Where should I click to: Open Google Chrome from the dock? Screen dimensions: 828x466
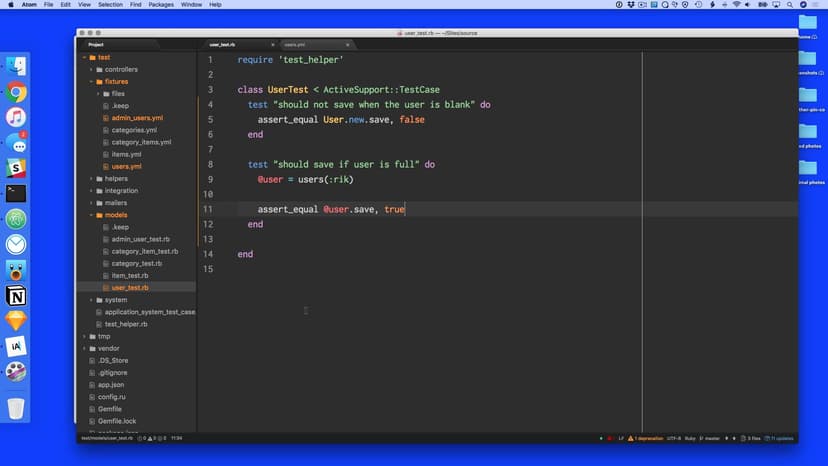pyautogui.click(x=16, y=92)
